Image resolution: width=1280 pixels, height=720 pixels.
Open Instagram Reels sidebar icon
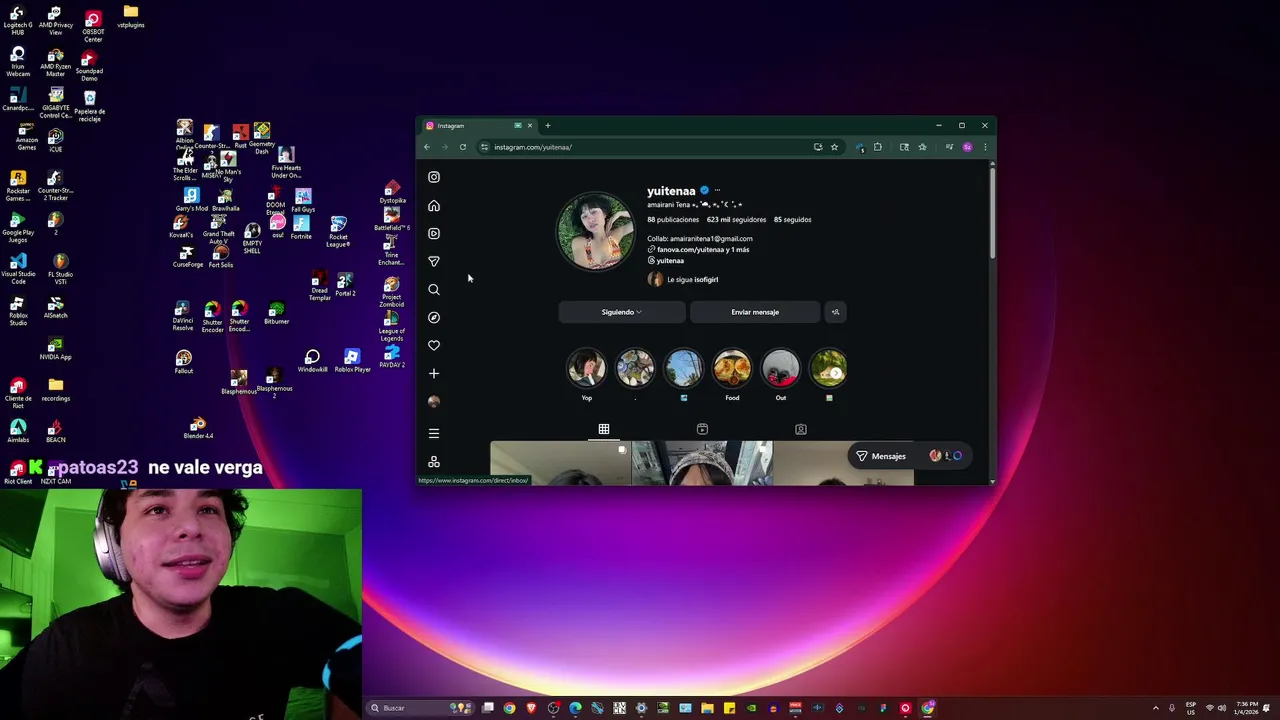434,233
